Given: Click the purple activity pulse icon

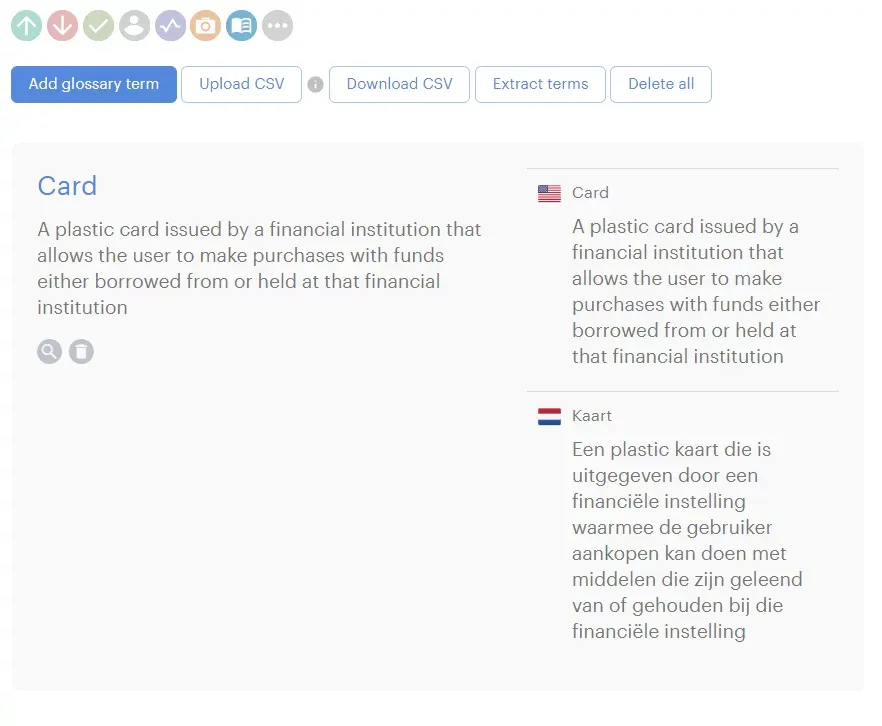Looking at the screenshot, I should point(170,26).
